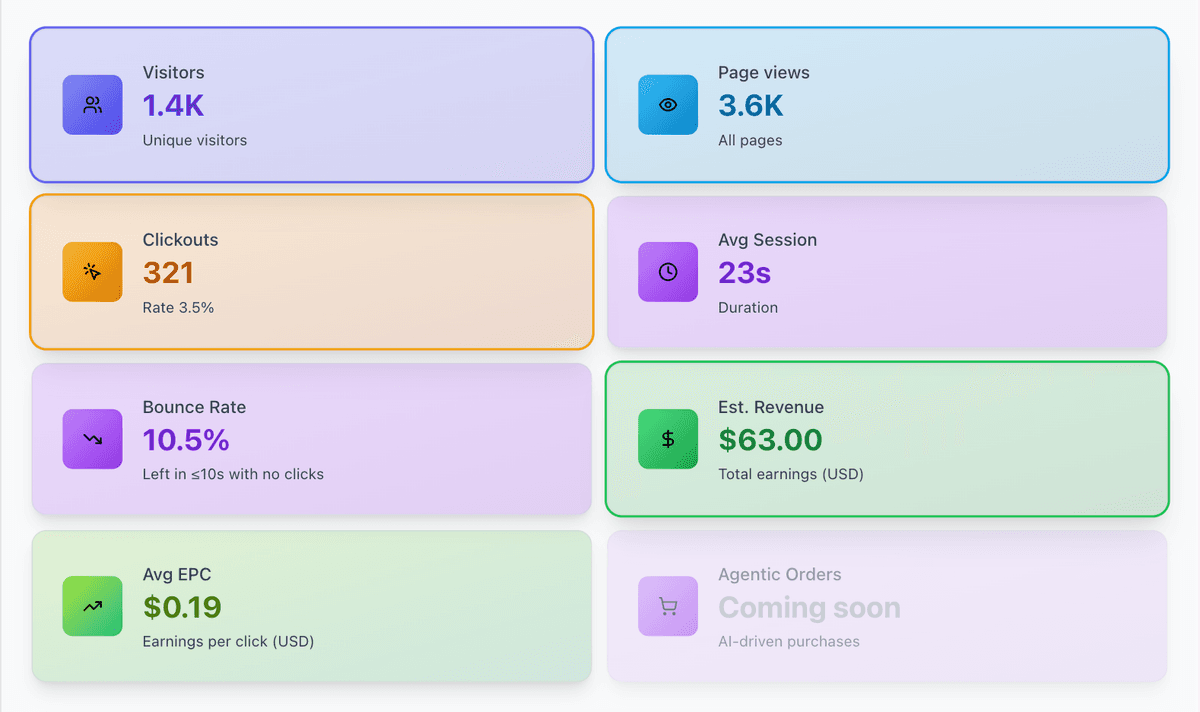
Task: Select the Est. Revenue label
Action: pos(771,407)
